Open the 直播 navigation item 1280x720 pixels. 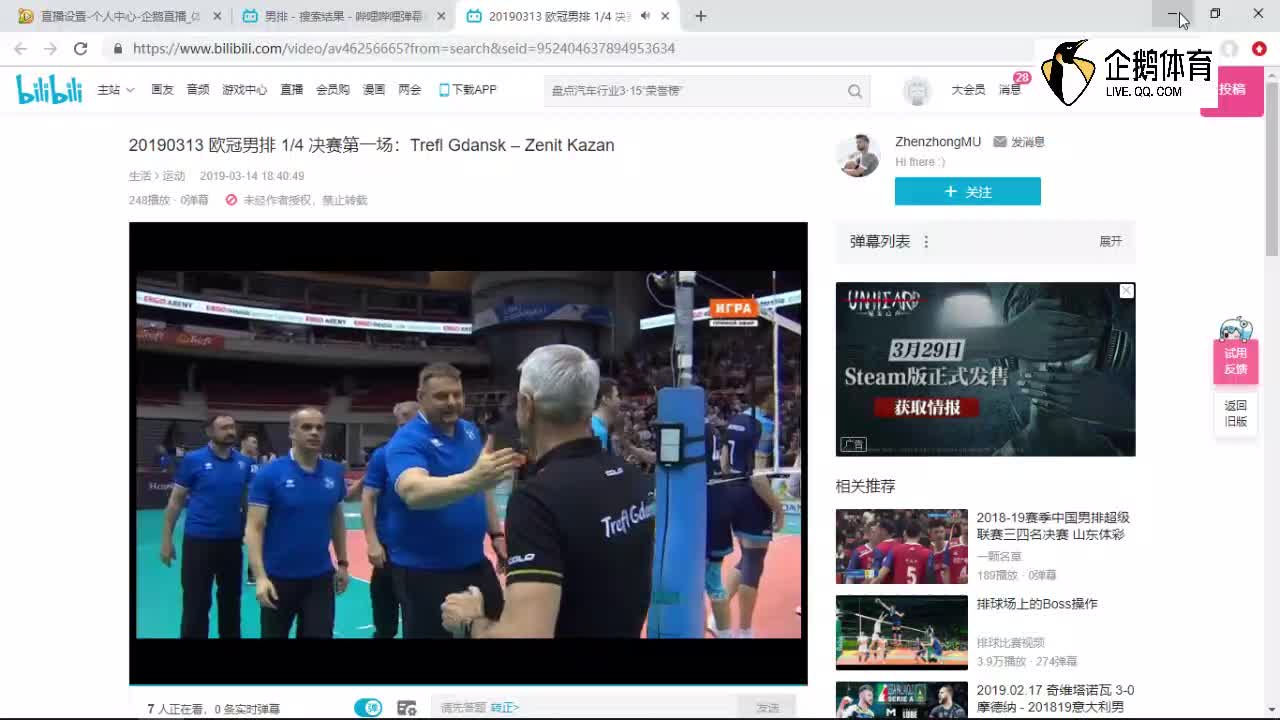click(x=290, y=90)
